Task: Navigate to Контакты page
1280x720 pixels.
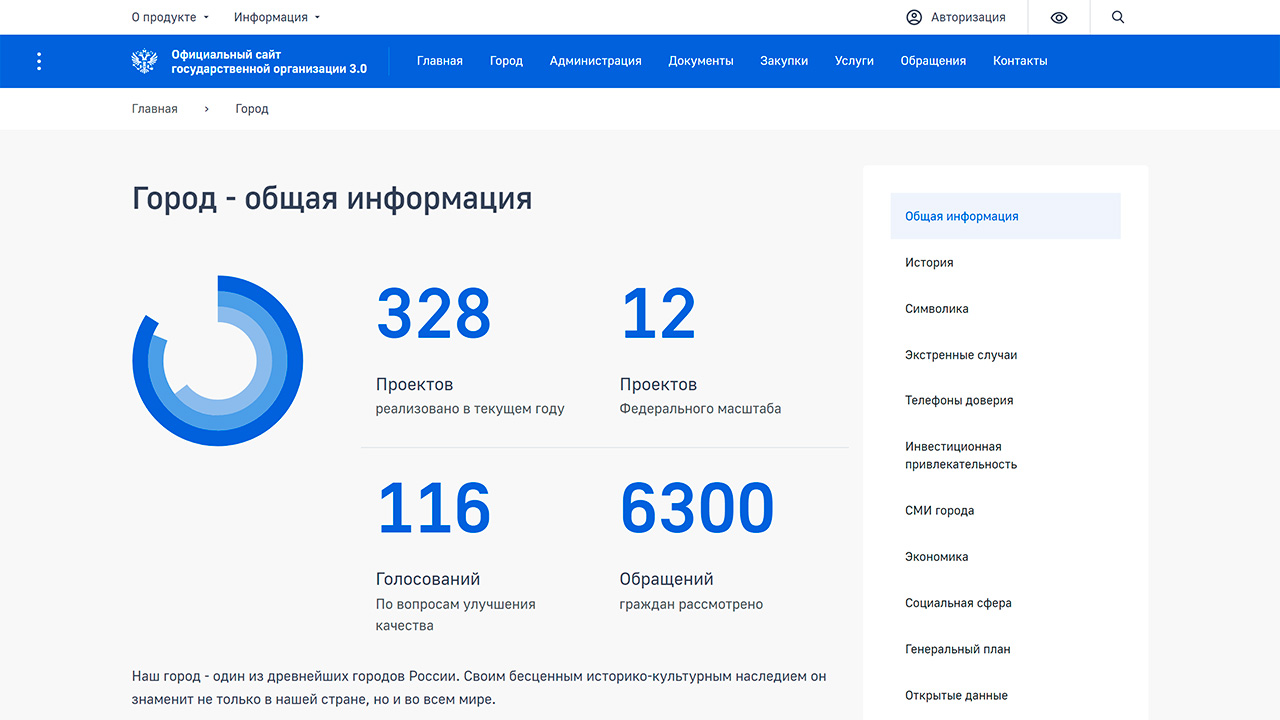Action: (1020, 61)
